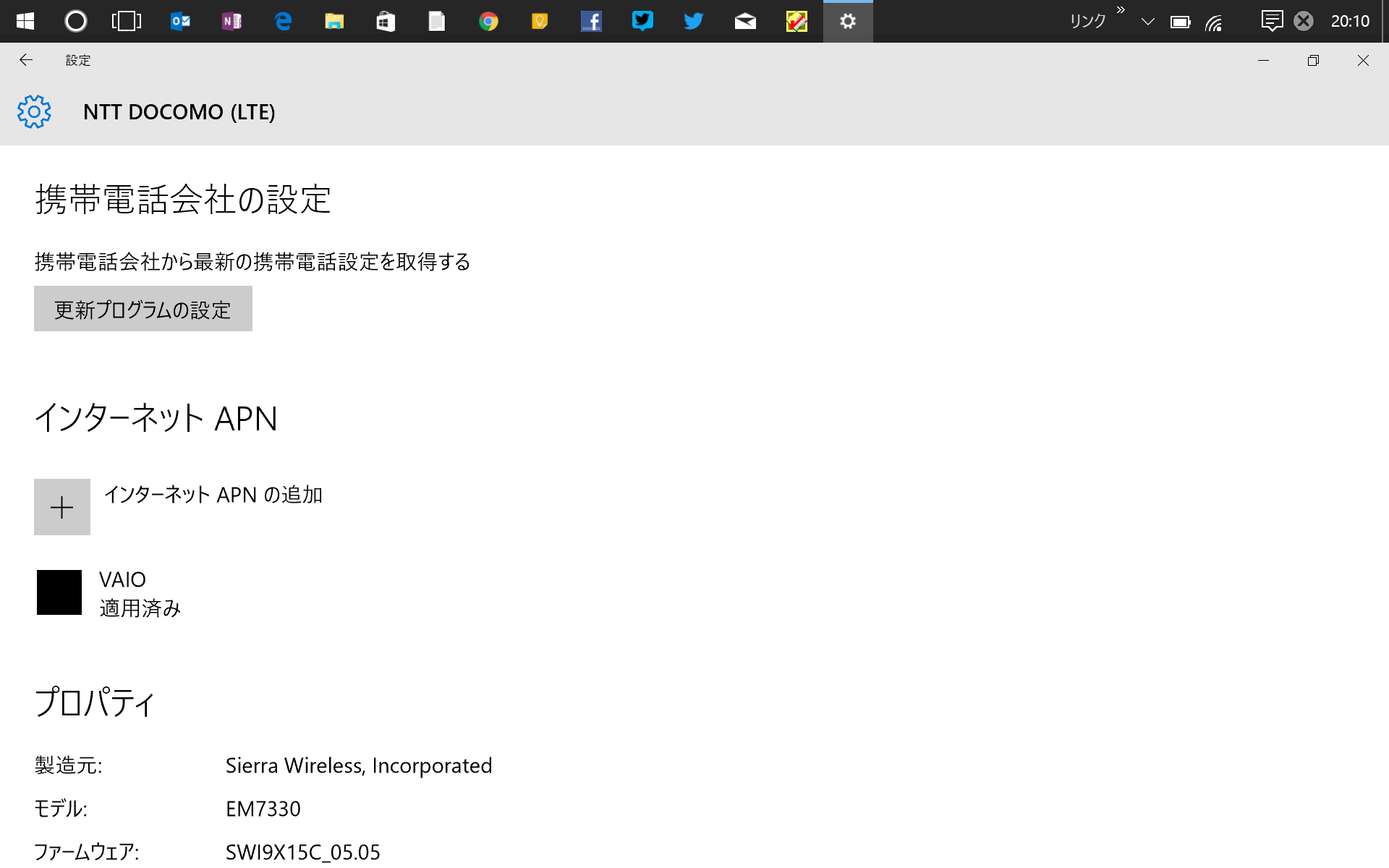Launch Outlook from taskbar
This screenshot has height=868, width=1389.
(x=180, y=22)
